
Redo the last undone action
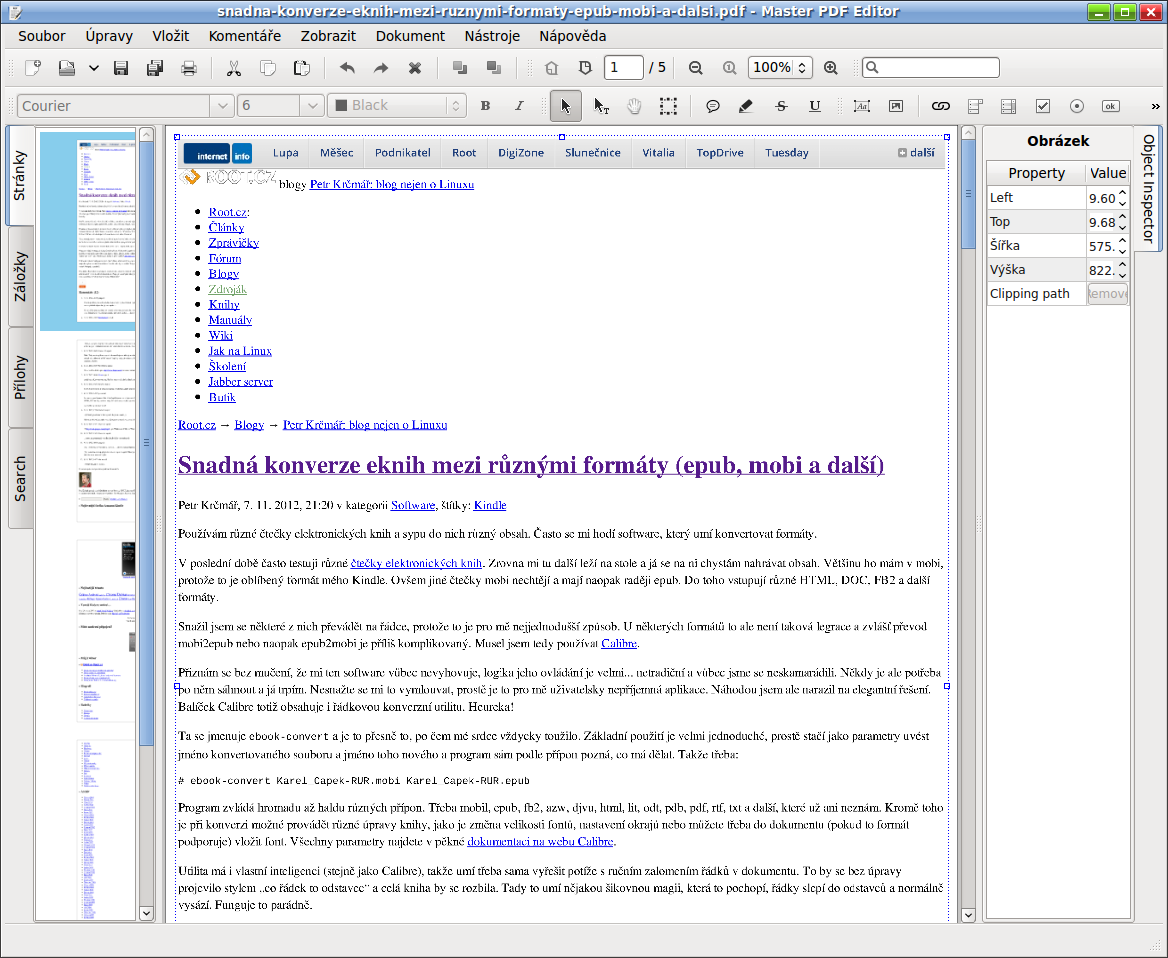click(381, 68)
